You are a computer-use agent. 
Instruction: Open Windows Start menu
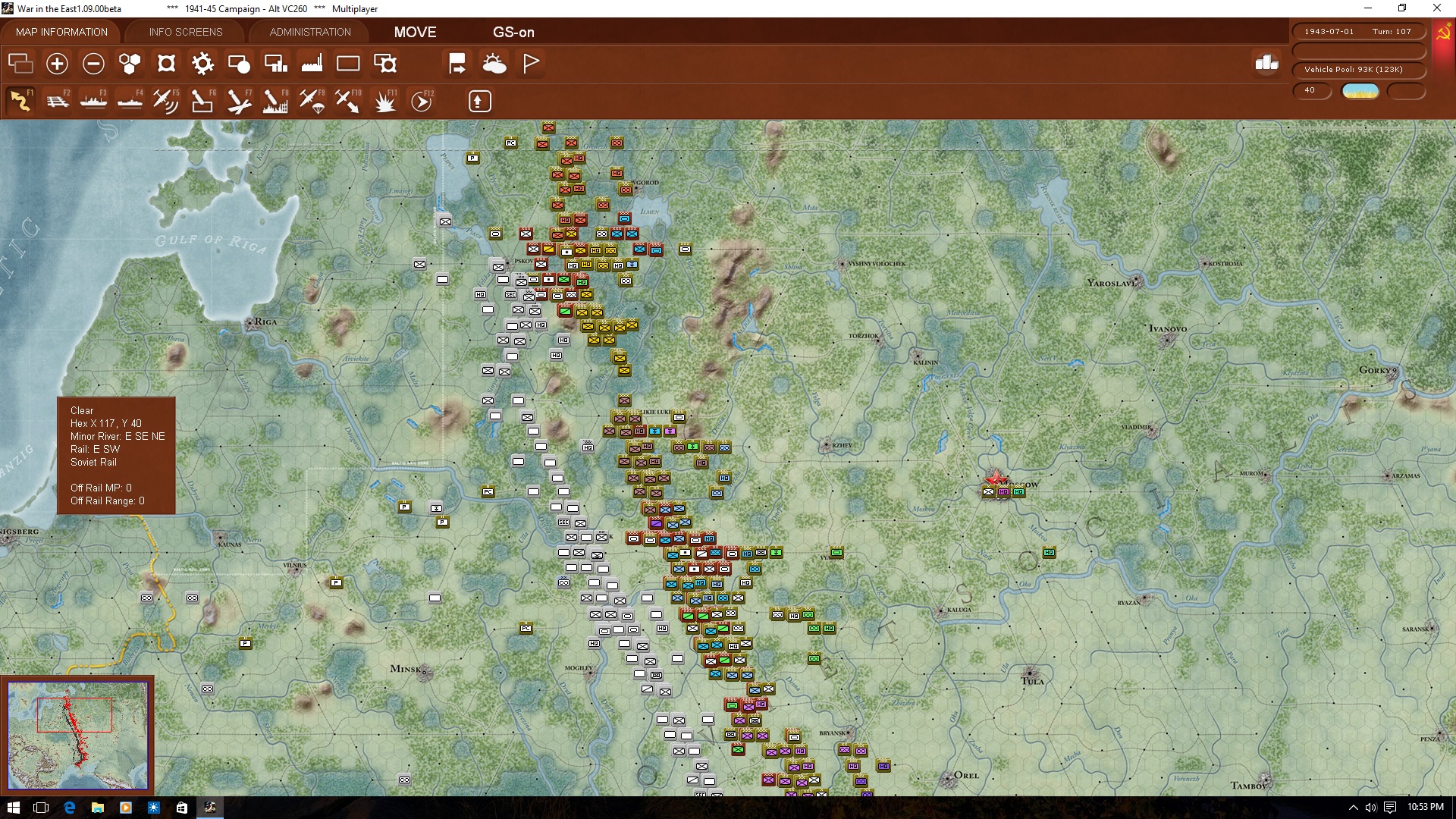click(13, 808)
